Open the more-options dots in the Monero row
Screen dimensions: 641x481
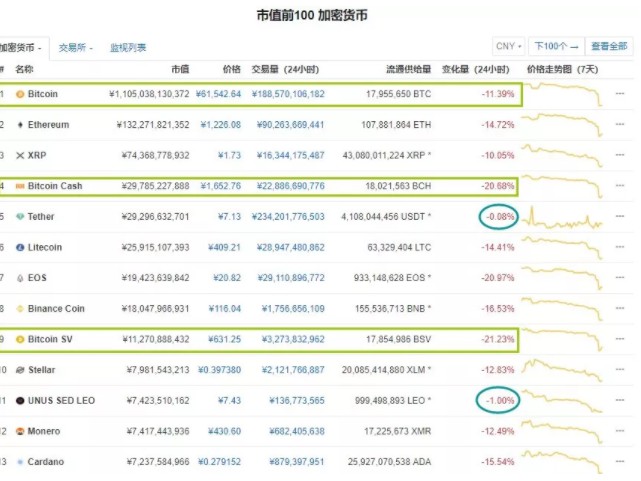tap(620, 431)
